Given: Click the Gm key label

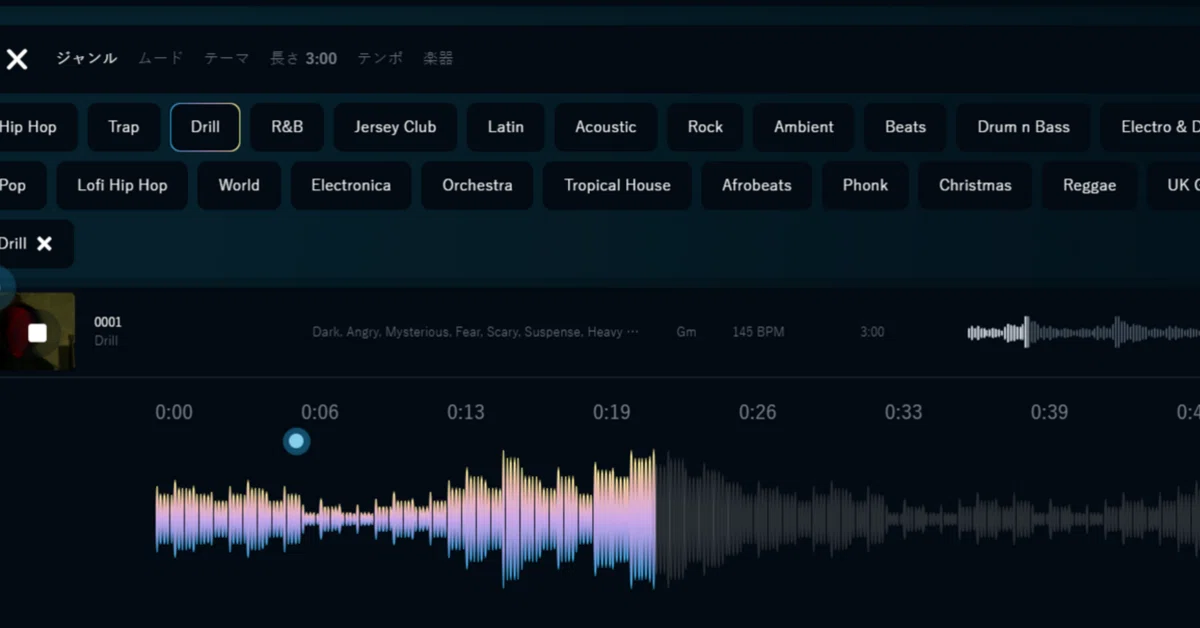Looking at the screenshot, I should click(686, 332).
